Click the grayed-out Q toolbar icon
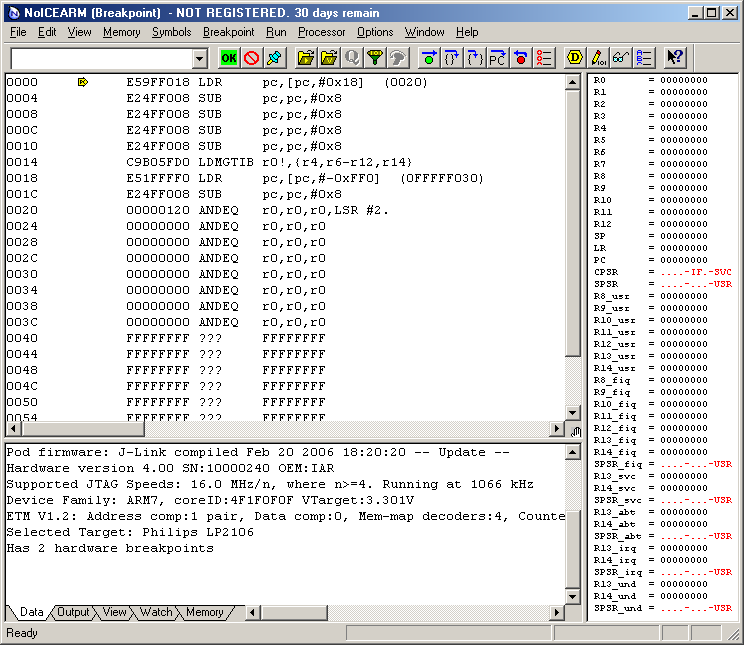This screenshot has height=645, width=744. (x=352, y=58)
